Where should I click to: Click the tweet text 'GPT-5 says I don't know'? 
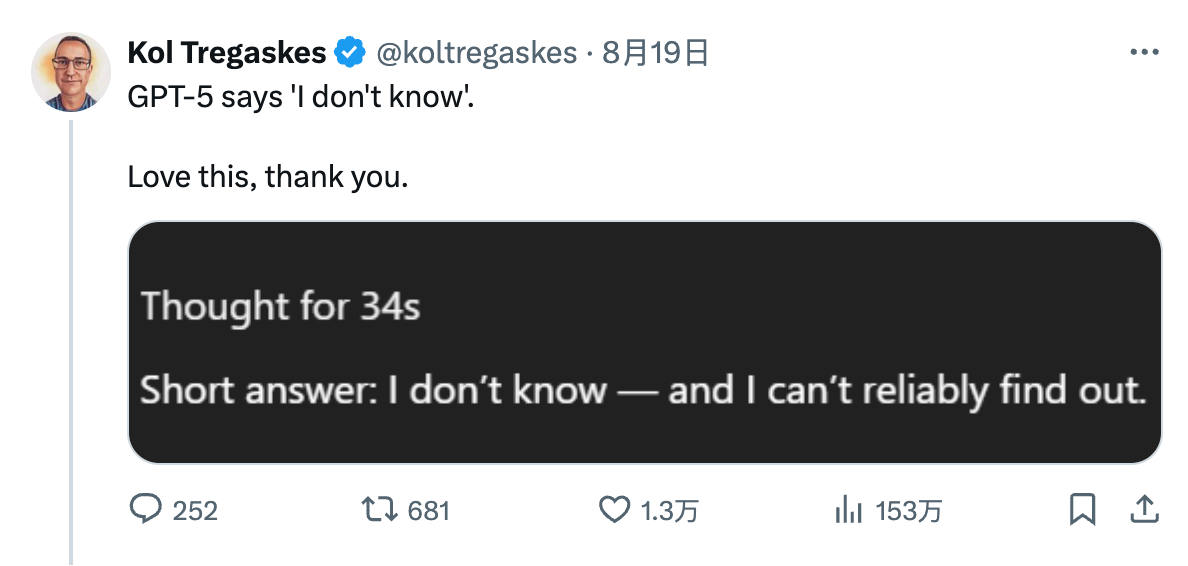point(301,99)
